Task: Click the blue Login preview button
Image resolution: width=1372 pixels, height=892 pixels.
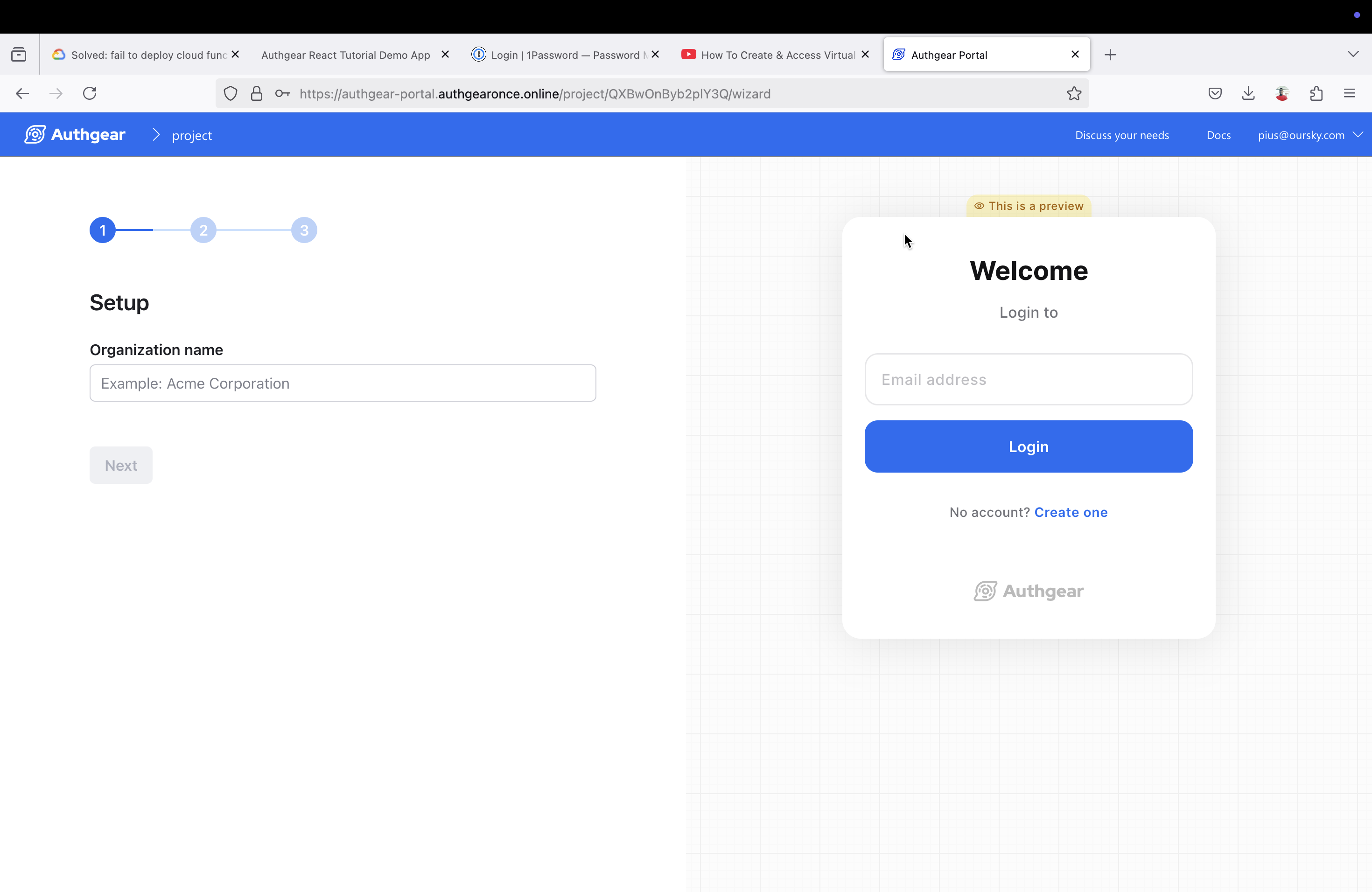Action: 1028,446
